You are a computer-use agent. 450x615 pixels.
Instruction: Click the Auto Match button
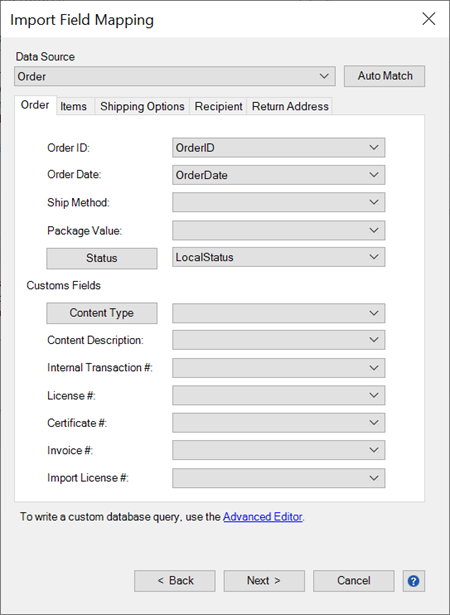pos(384,76)
